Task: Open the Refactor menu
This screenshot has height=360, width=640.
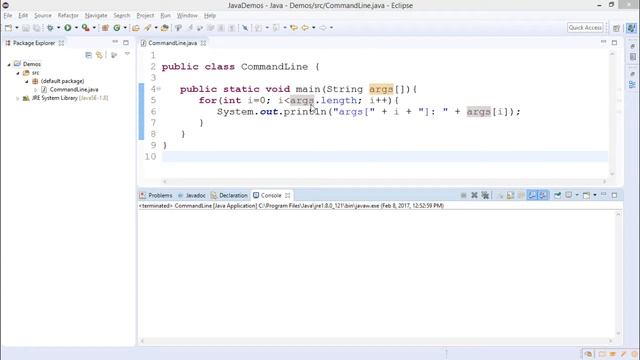Action: pyautogui.click(x=68, y=16)
